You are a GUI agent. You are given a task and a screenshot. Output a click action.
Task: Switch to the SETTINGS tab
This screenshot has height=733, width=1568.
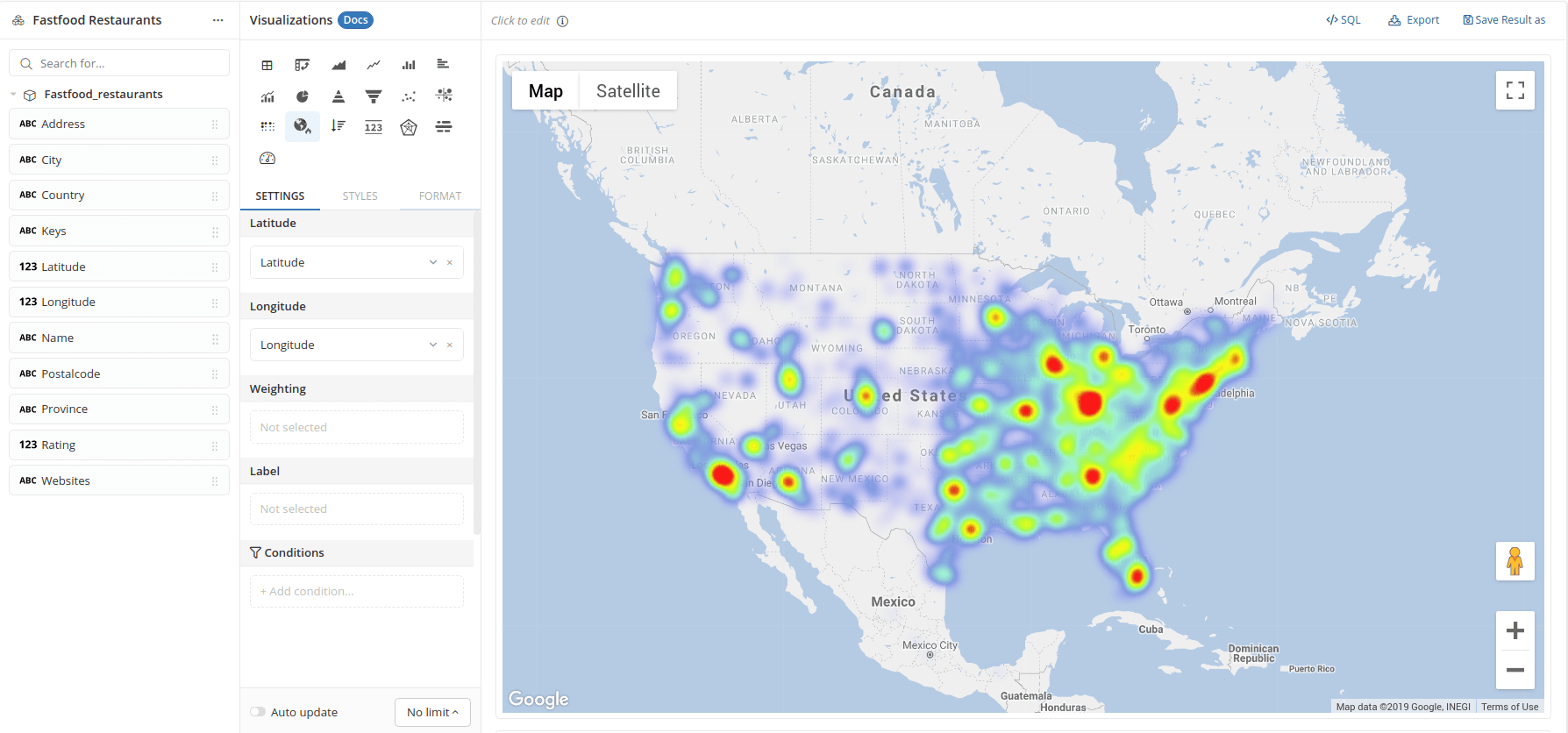point(280,196)
